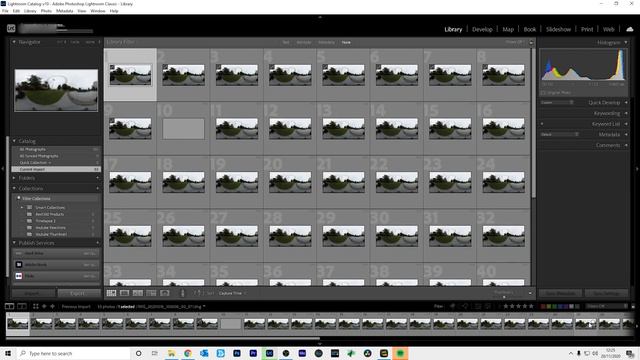Switch to Grid view in the toolbar
640x360 pixels.
point(111,293)
